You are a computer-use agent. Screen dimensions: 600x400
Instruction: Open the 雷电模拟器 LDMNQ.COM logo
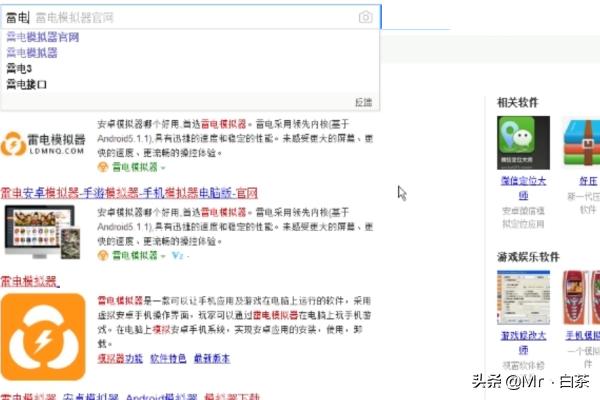pos(43,144)
